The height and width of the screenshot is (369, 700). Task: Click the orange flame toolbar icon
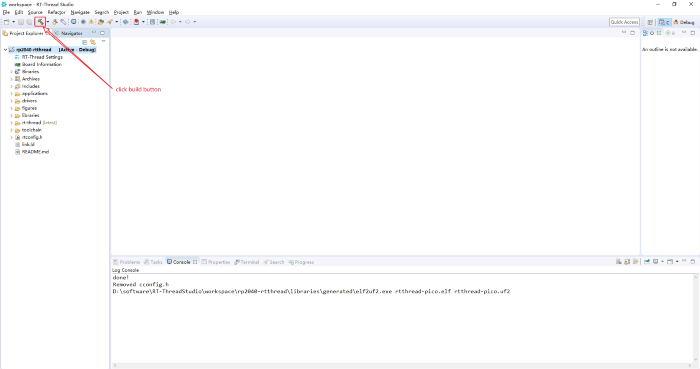click(x=91, y=22)
